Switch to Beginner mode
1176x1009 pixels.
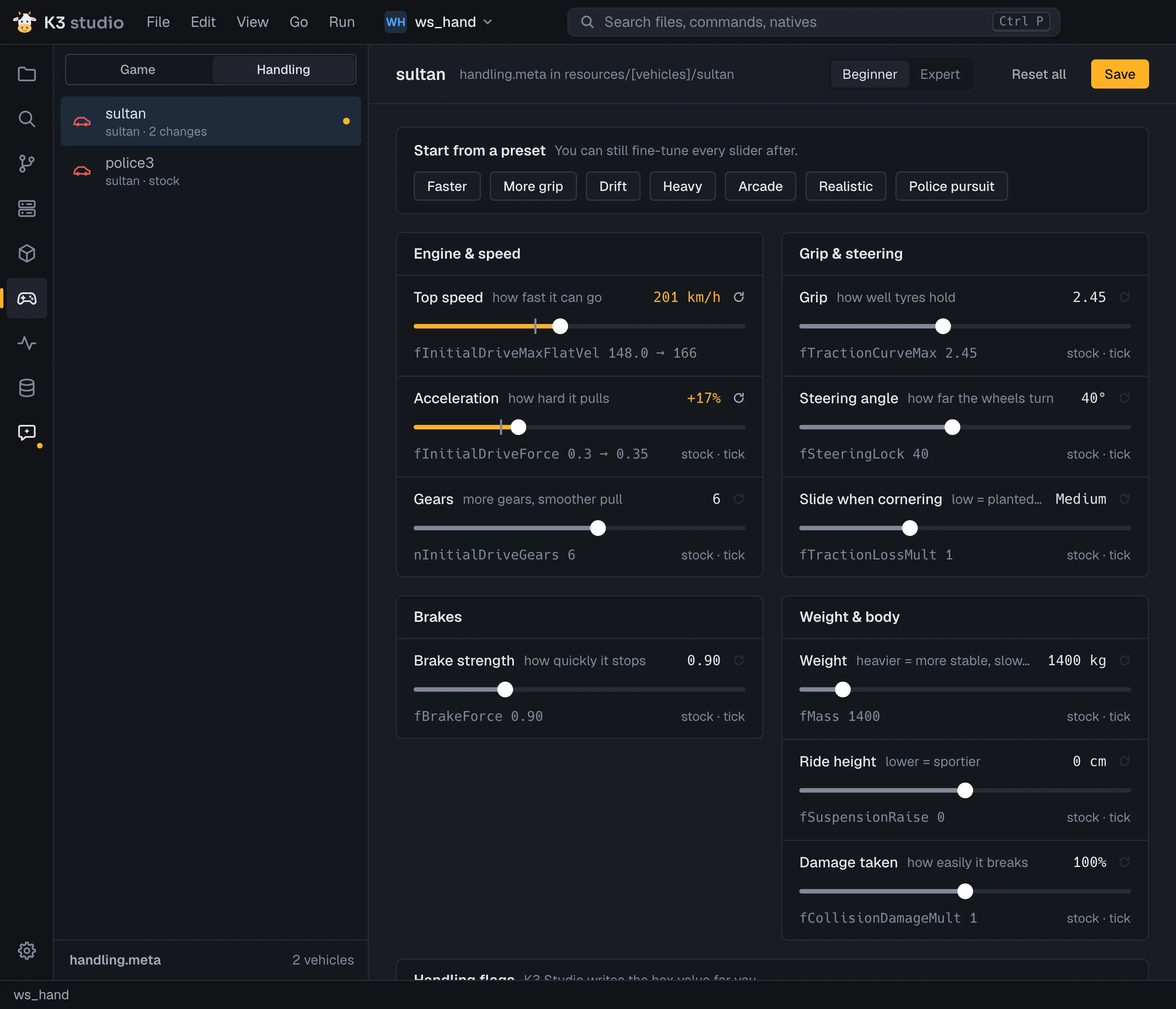(870, 74)
